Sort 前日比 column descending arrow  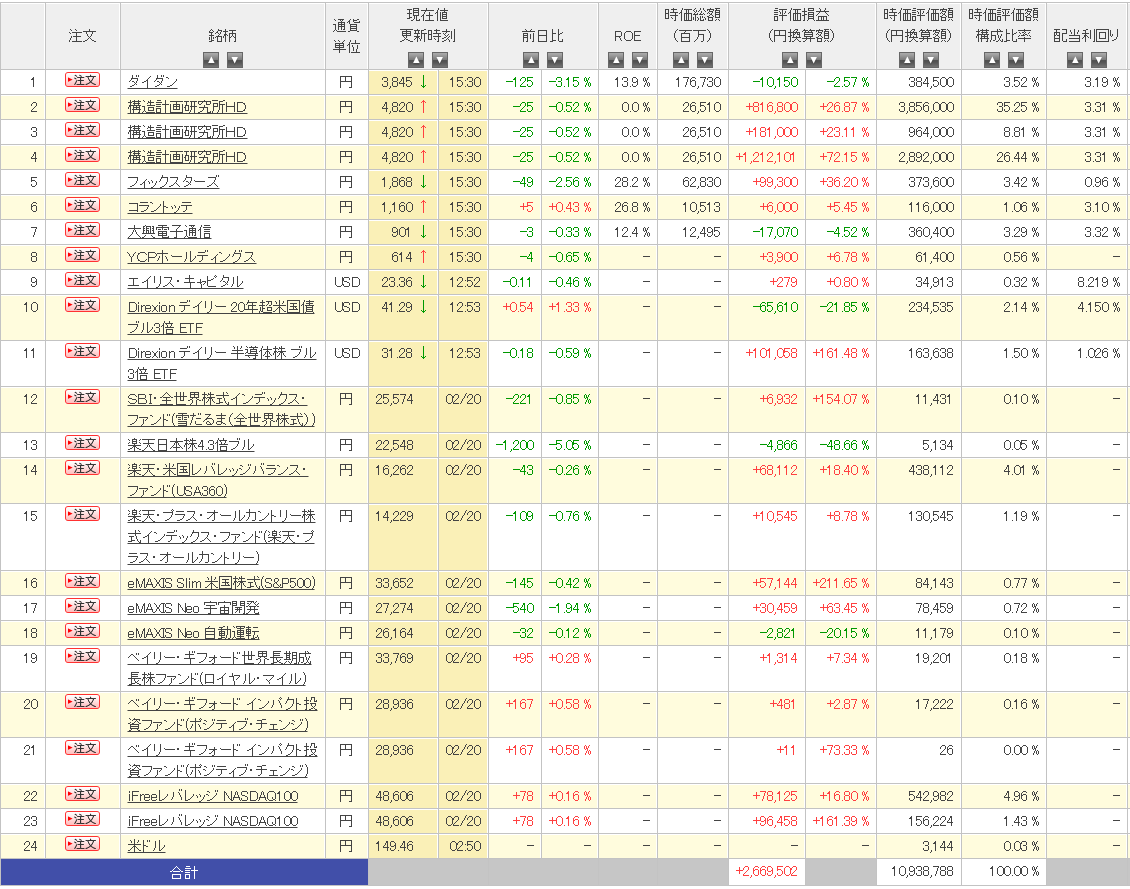(555, 60)
